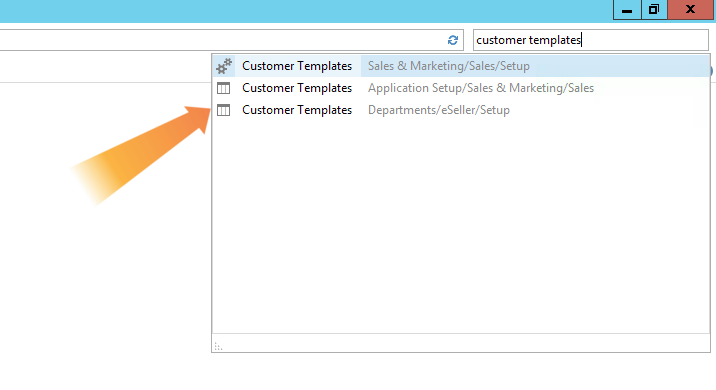The height and width of the screenshot is (390, 716).
Task: Click the gears icon beside first Customer Templates
Action: 224,66
